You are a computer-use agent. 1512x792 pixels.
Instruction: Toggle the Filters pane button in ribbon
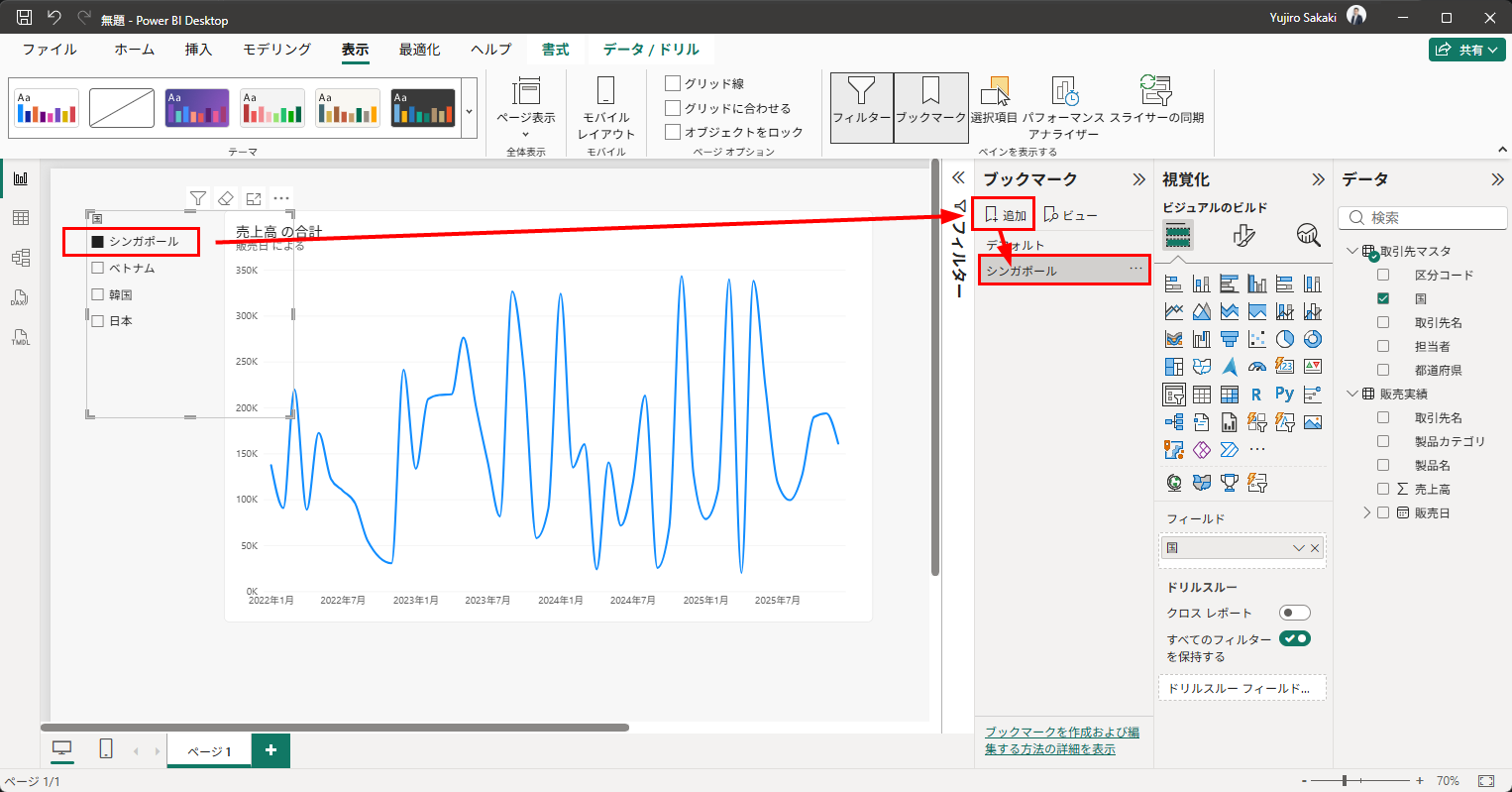pyautogui.click(x=861, y=107)
